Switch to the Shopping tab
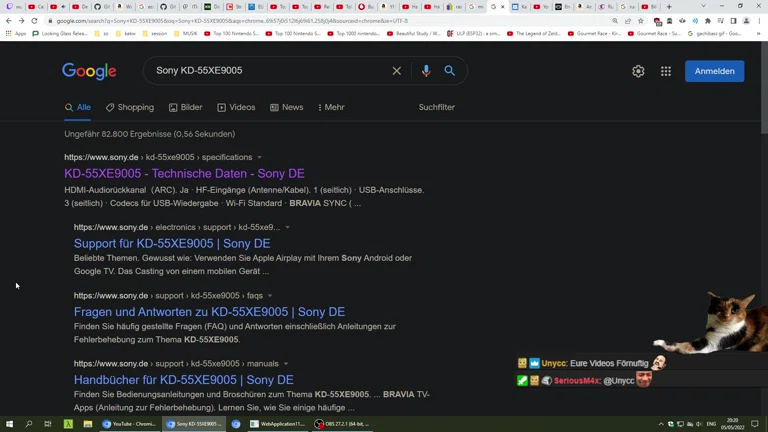The image size is (768, 432). tap(130, 107)
